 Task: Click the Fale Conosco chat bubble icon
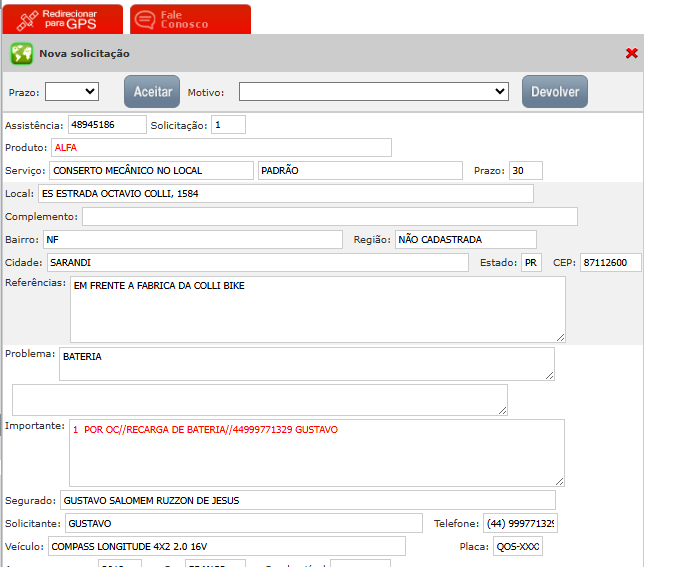[145, 20]
